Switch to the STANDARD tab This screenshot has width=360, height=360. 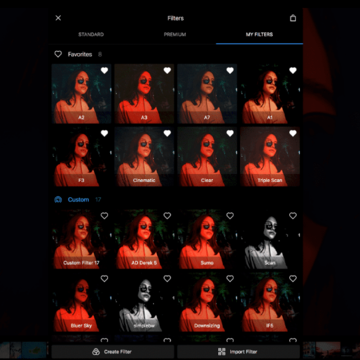click(91, 34)
